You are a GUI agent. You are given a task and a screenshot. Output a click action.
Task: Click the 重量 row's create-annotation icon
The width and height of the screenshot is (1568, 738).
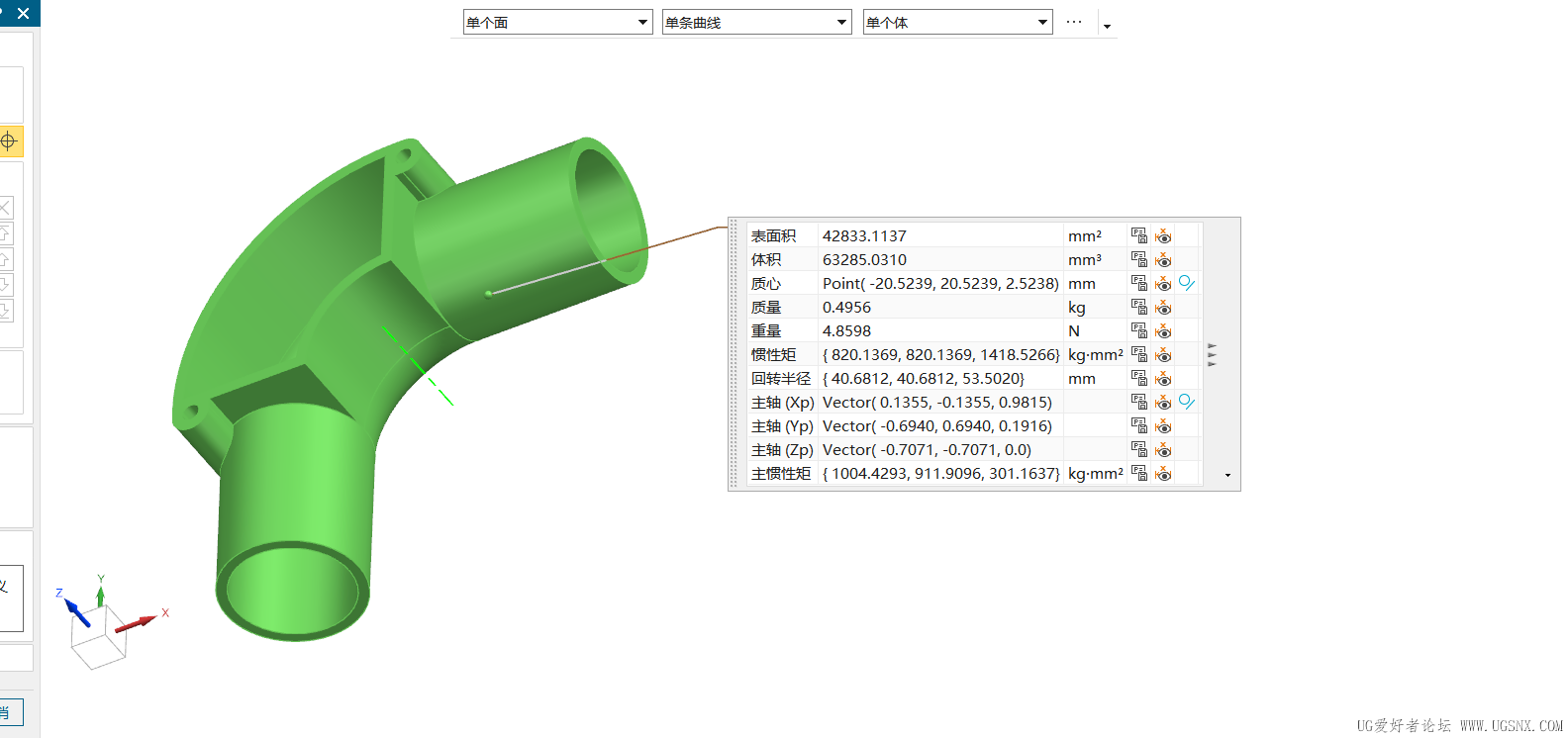pyautogui.click(x=1139, y=330)
